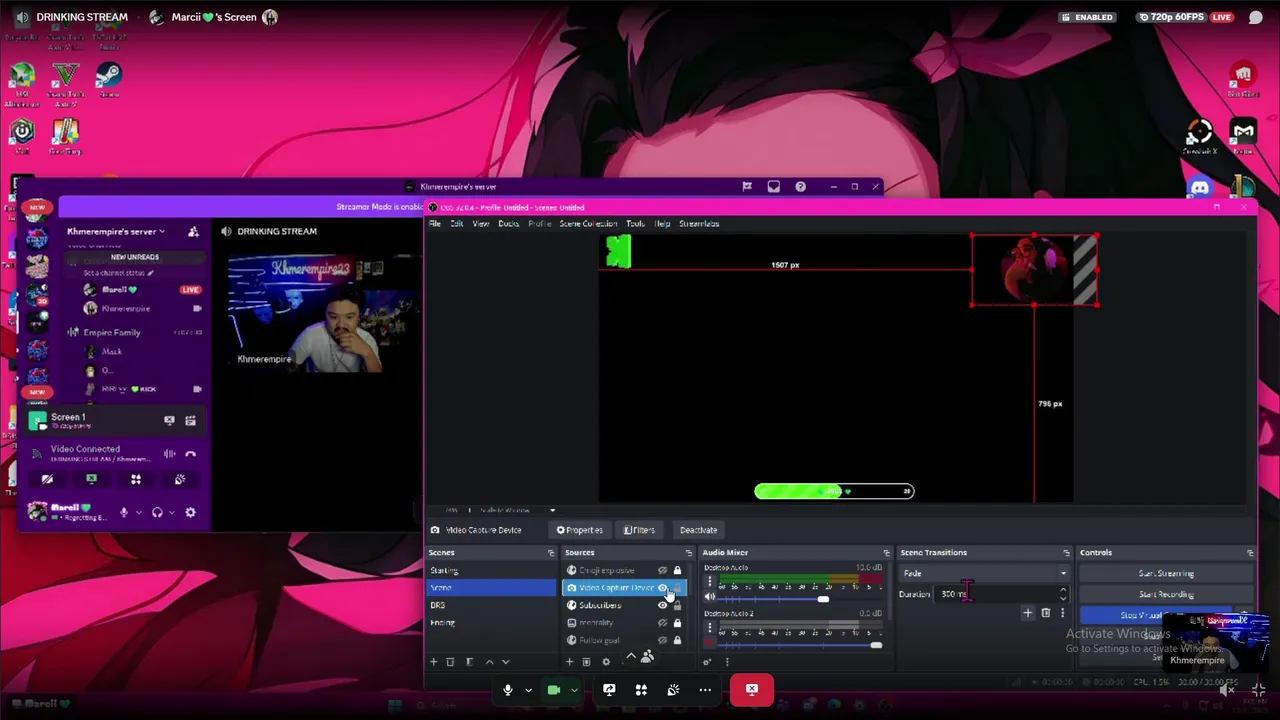Move selected scene down

pyautogui.click(x=505, y=662)
